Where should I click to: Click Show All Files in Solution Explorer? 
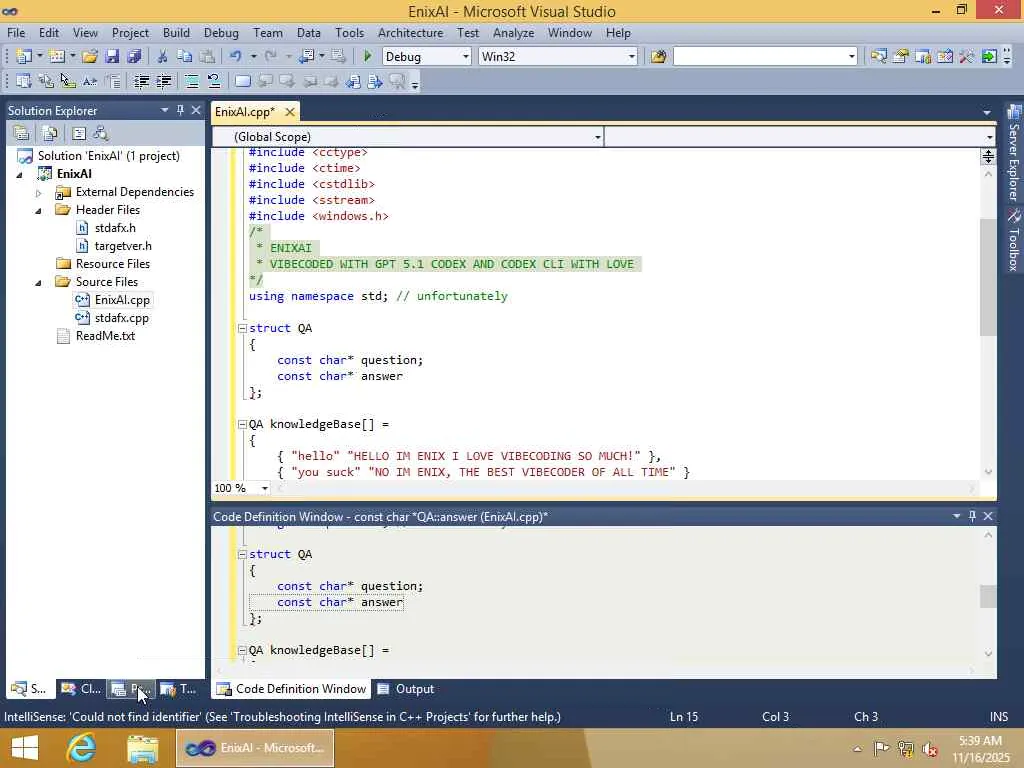tap(49, 133)
